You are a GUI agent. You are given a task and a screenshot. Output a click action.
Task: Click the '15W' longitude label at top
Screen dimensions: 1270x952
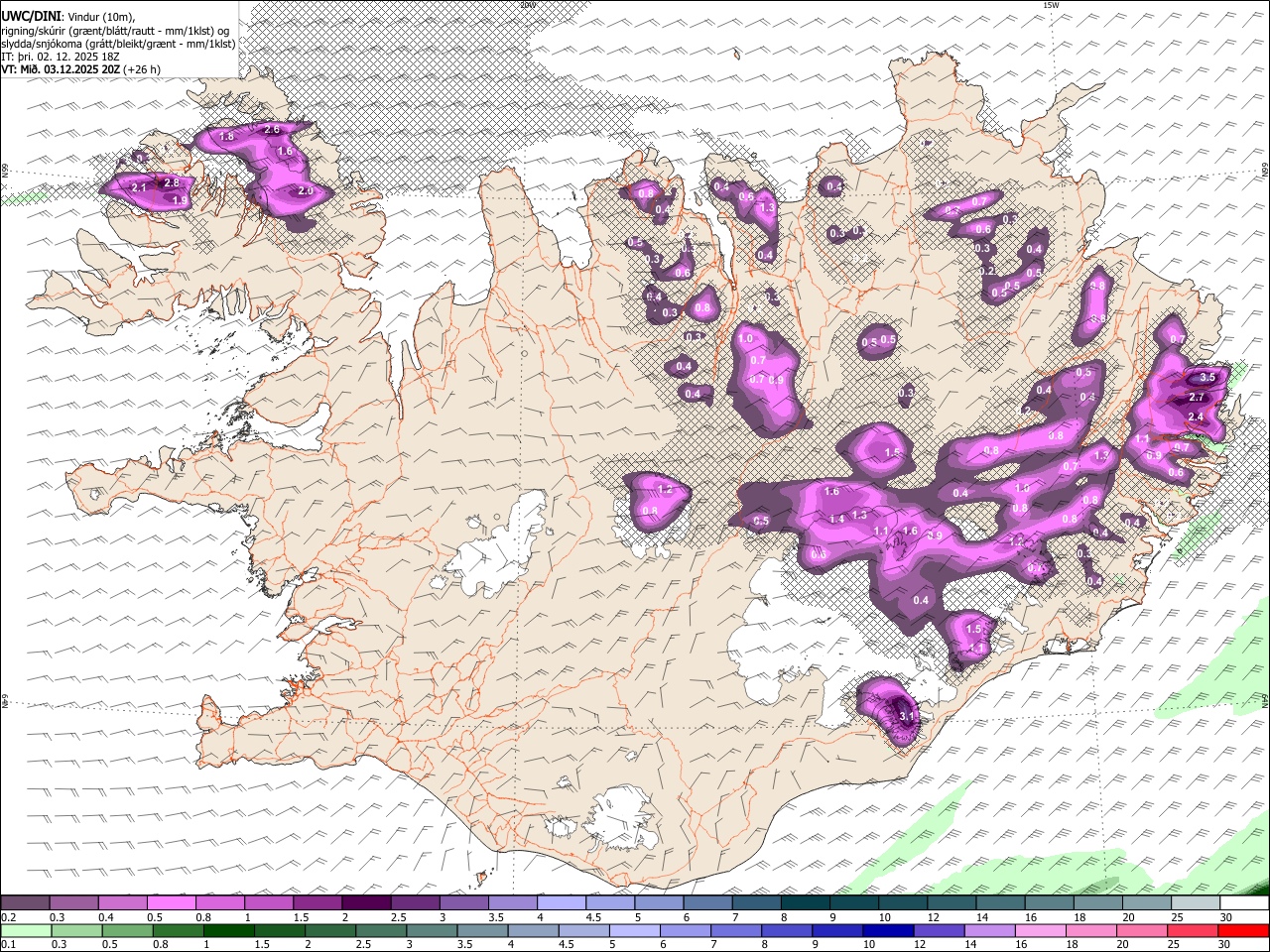[x=1051, y=5]
